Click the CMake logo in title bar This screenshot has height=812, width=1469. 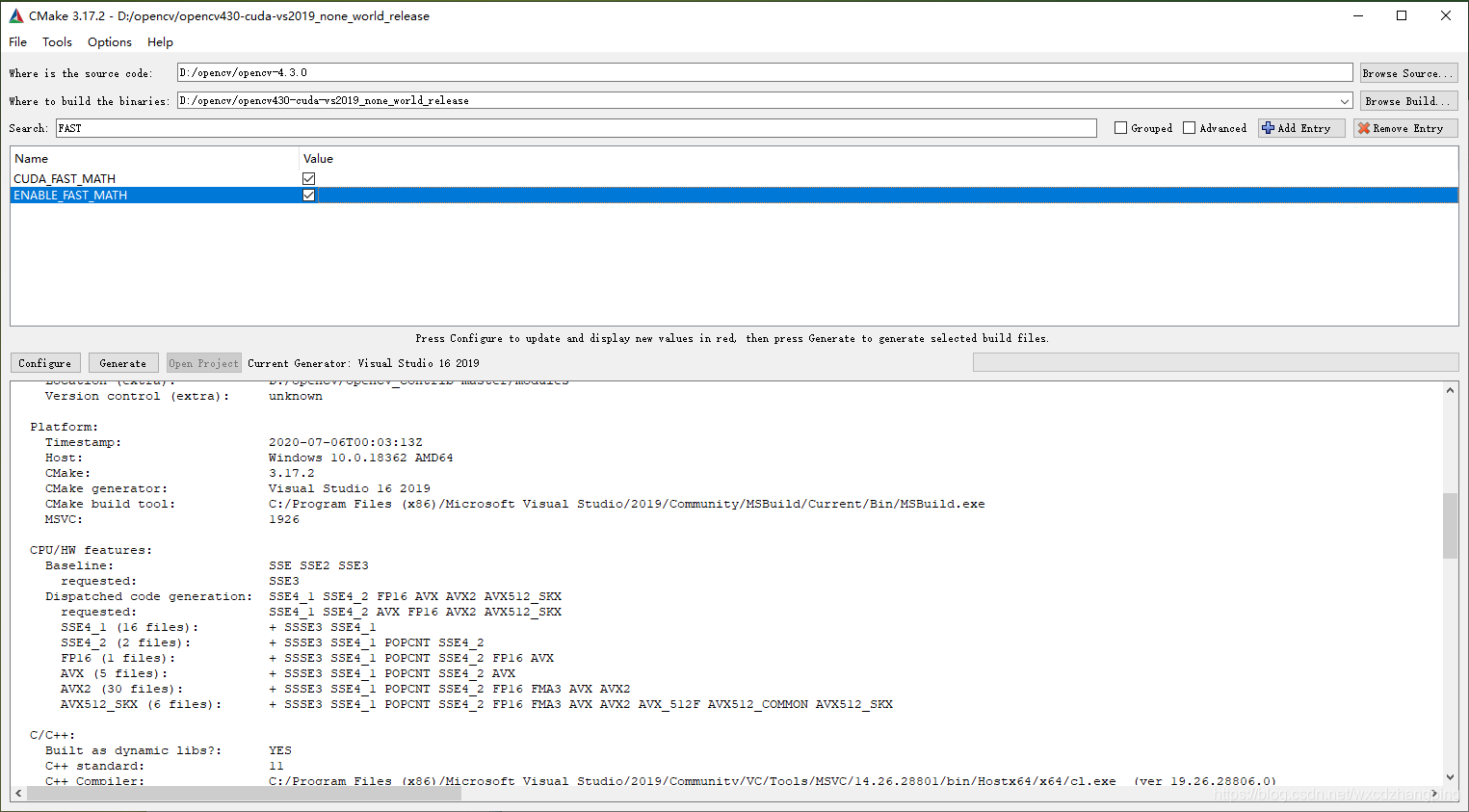[16, 15]
